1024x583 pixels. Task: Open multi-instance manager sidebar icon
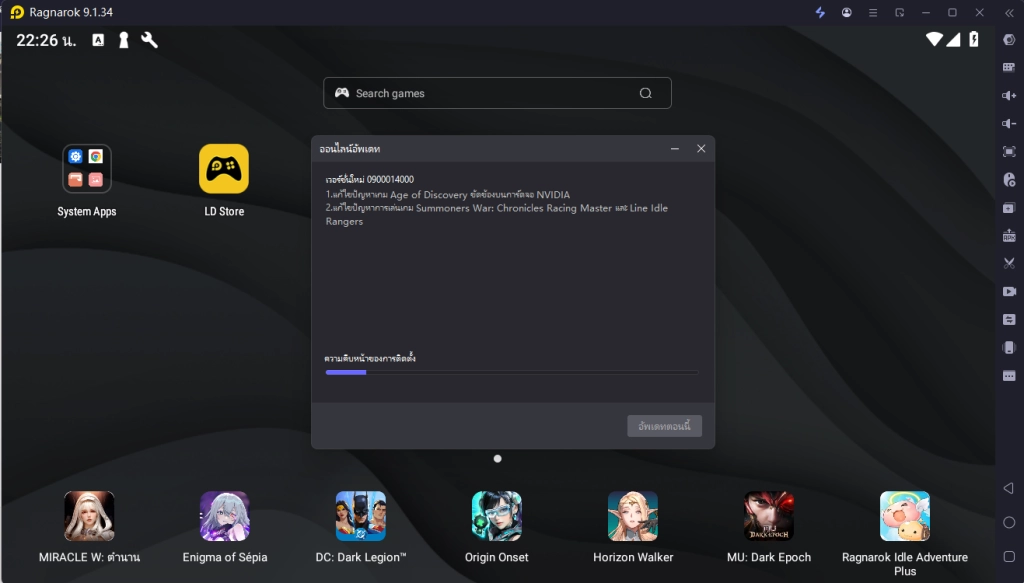coord(1009,208)
